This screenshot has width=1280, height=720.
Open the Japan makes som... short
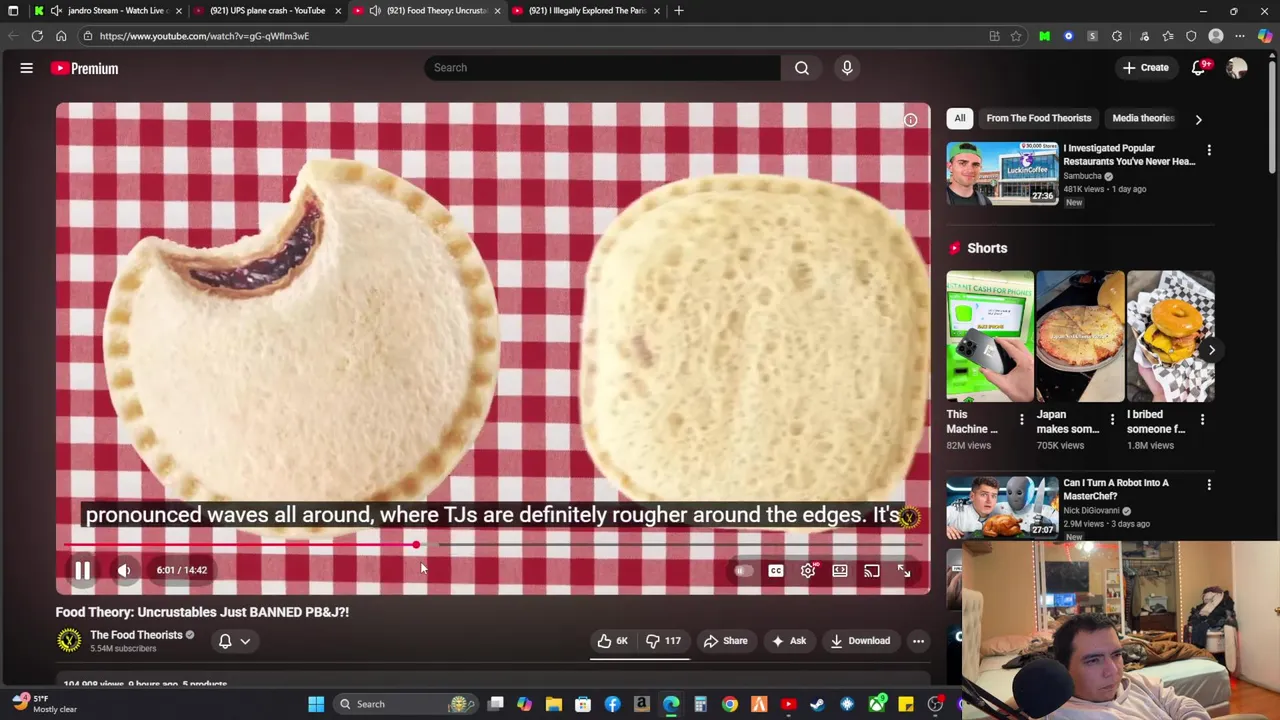[1080, 336]
